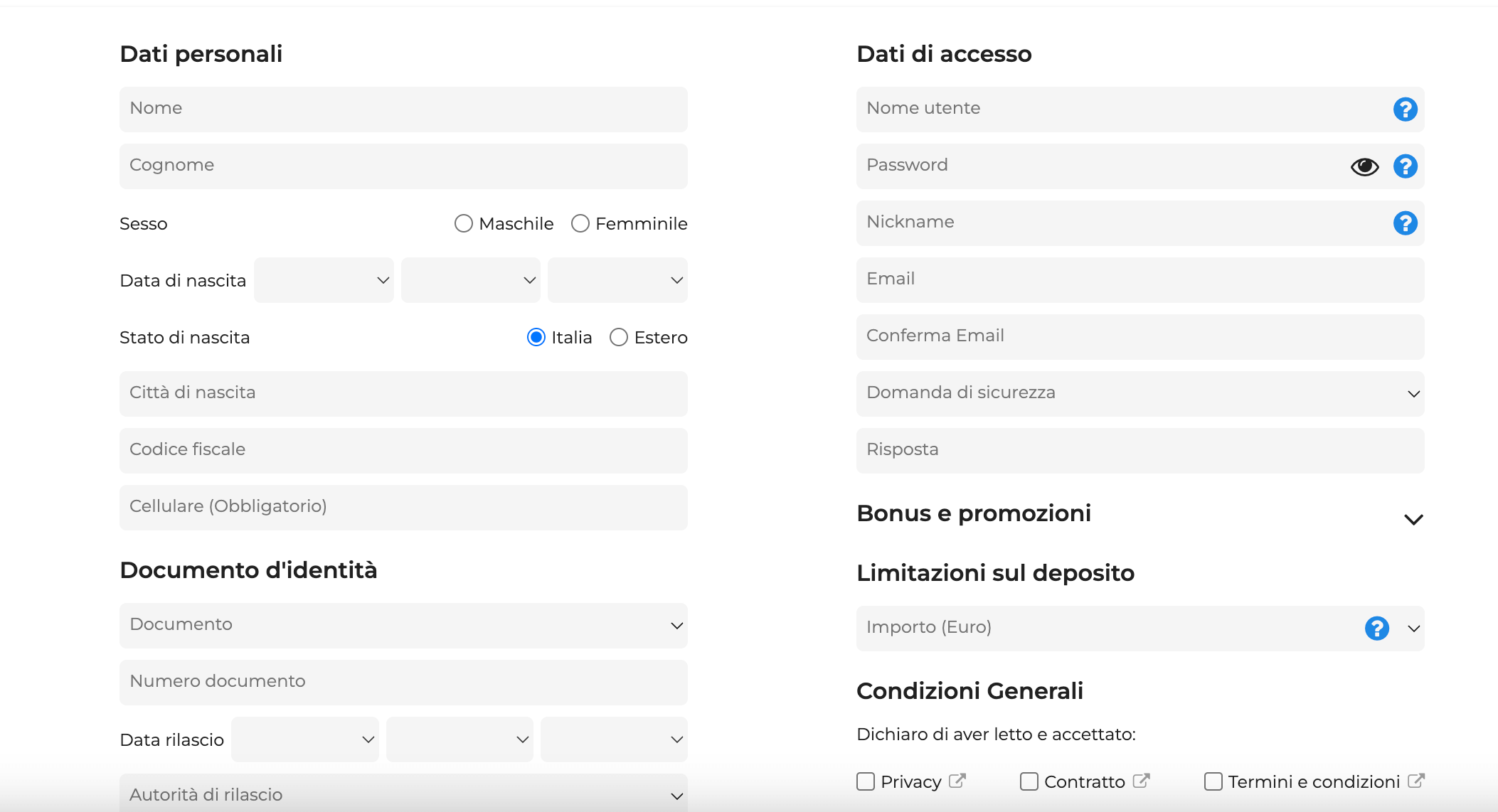Click the help icon next to Password field

1405,166
